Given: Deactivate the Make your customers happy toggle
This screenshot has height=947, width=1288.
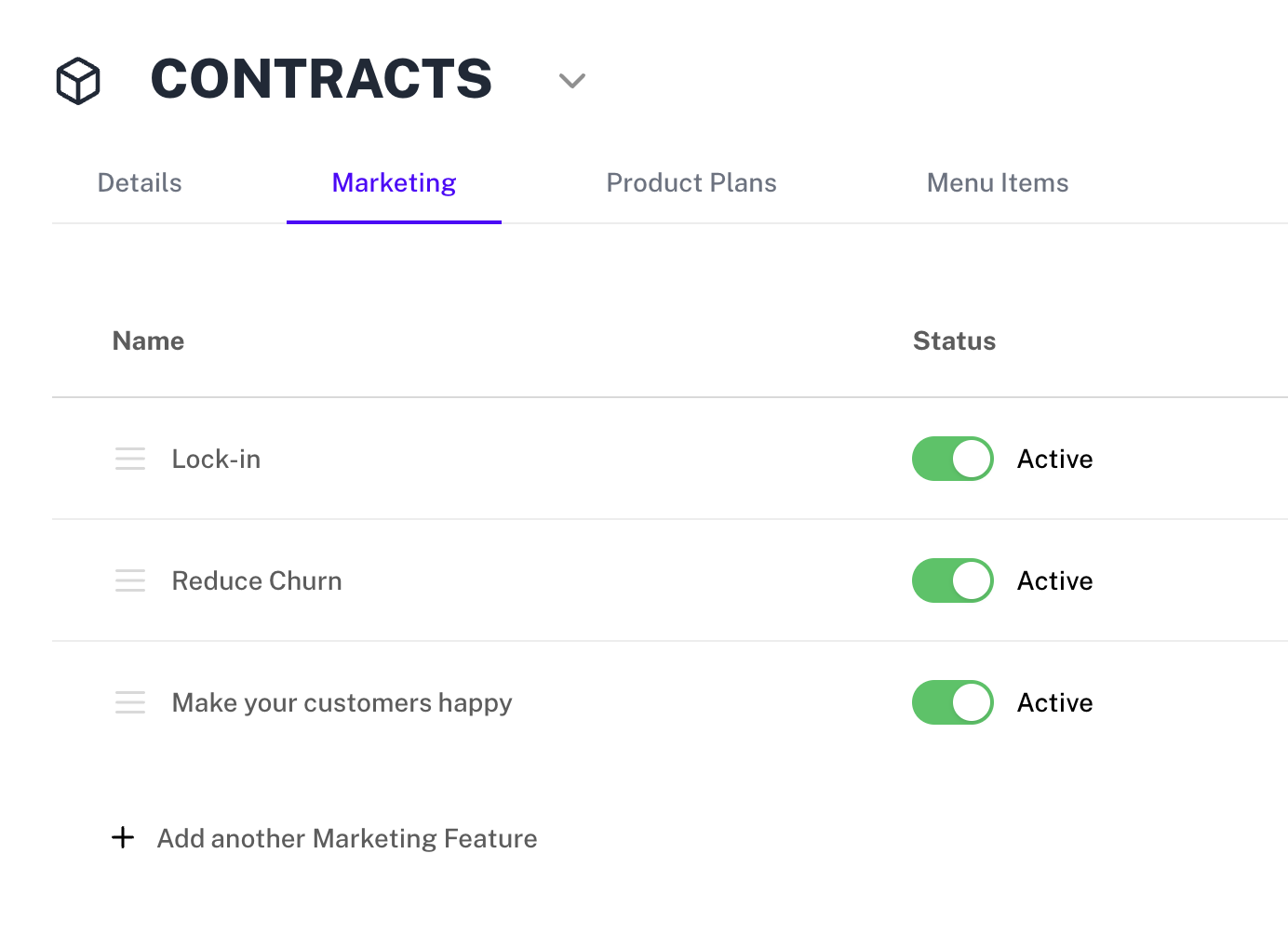Looking at the screenshot, I should click(952, 702).
